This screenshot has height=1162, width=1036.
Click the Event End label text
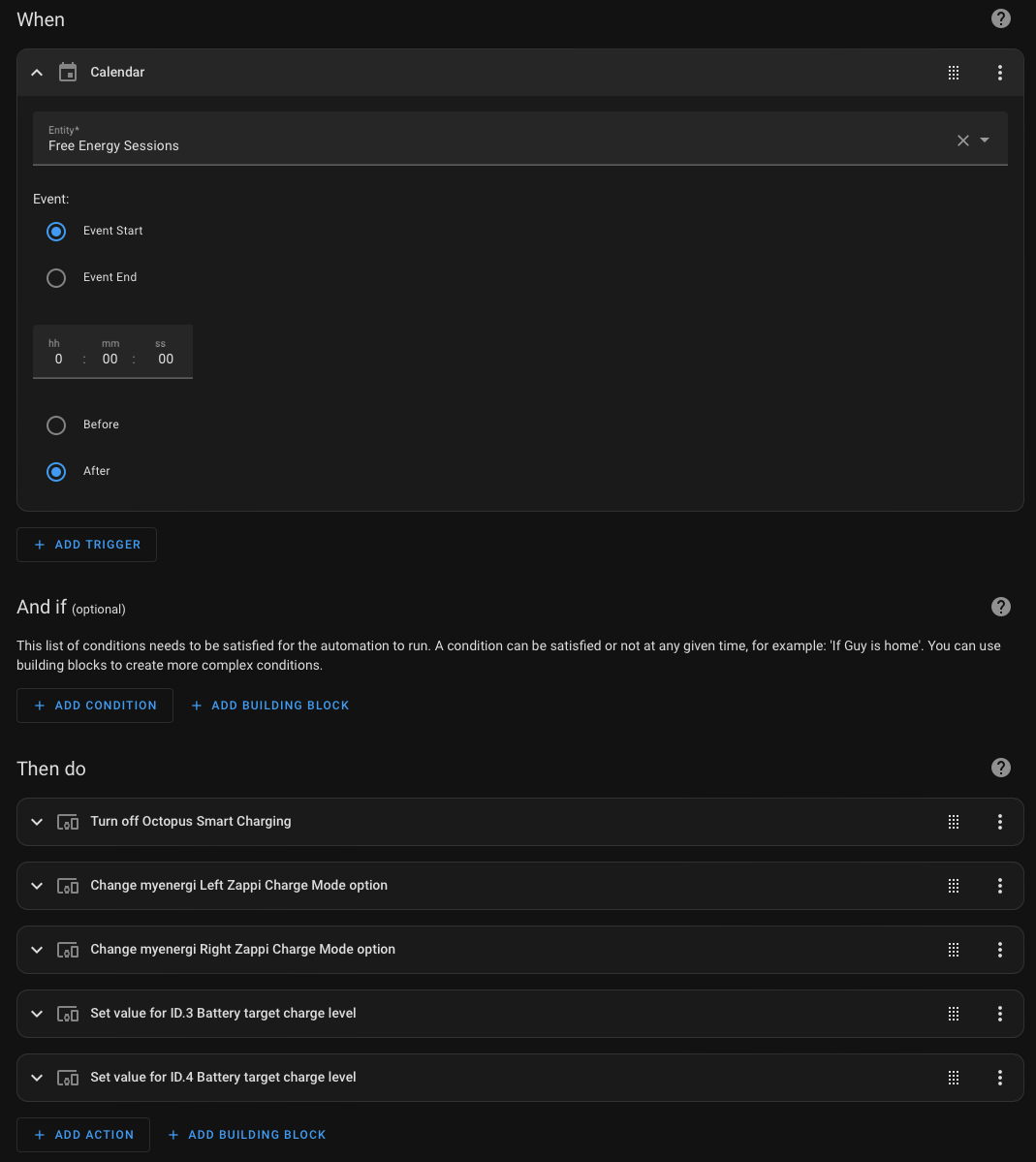pyautogui.click(x=110, y=277)
